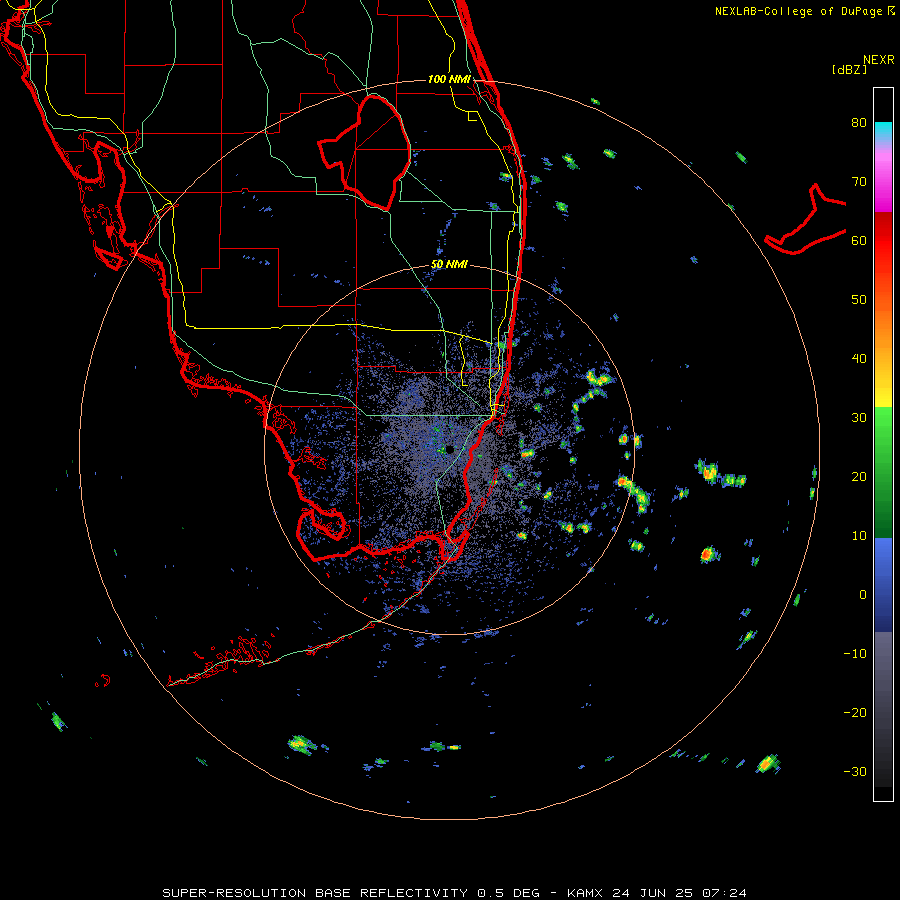Image resolution: width=900 pixels, height=900 pixels.
Task: Click the 100 NMI range ring label
Action: pos(449,79)
